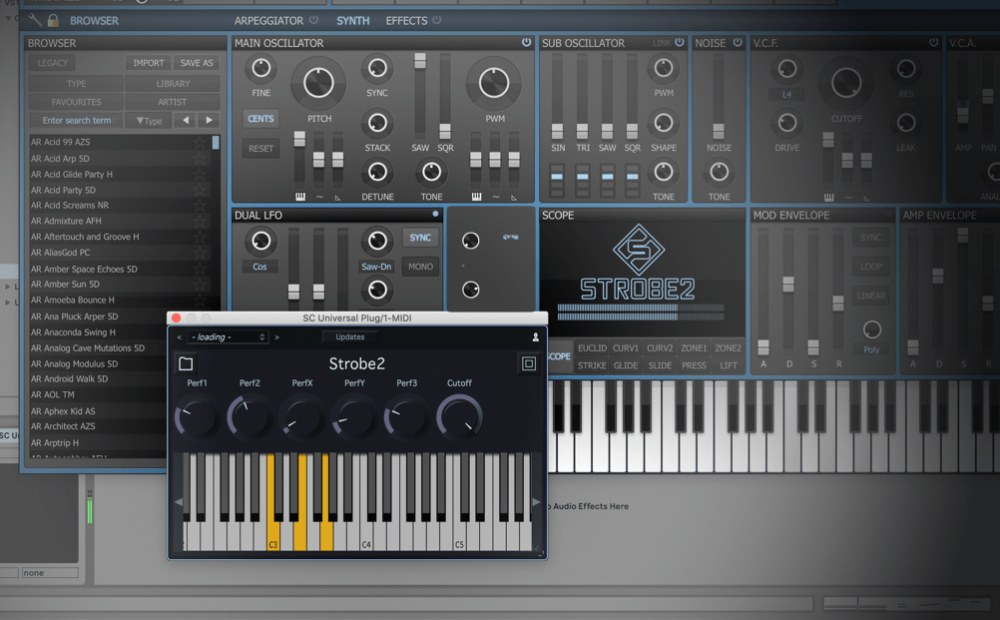This screenshot has width=1000, height=620.
Task: Select 'AR Architect AZS' preset
Action: click(63, 426)
